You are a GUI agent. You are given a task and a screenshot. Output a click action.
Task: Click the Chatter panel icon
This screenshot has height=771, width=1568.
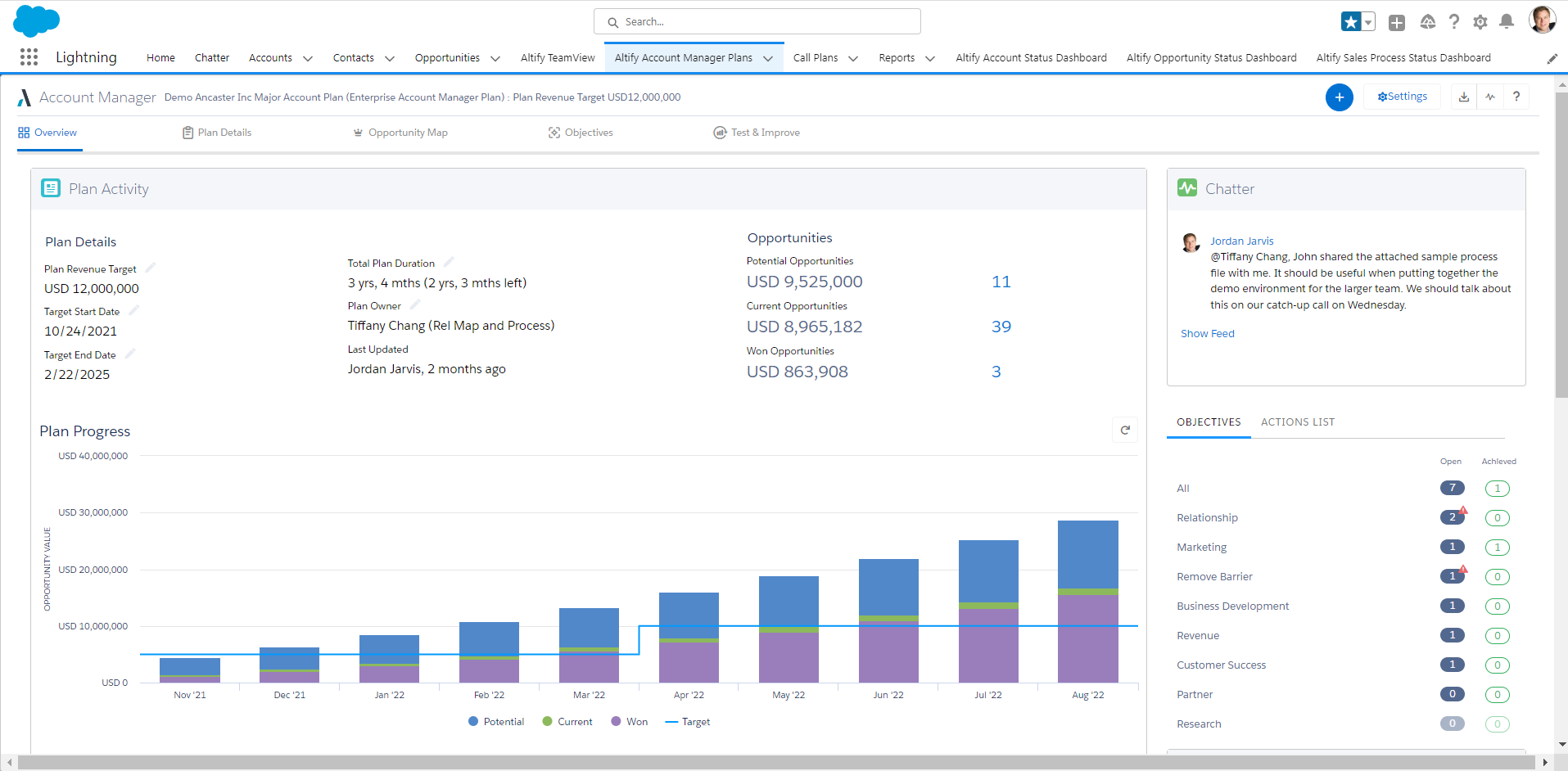pyautogui.click(x=1188, y=187)
